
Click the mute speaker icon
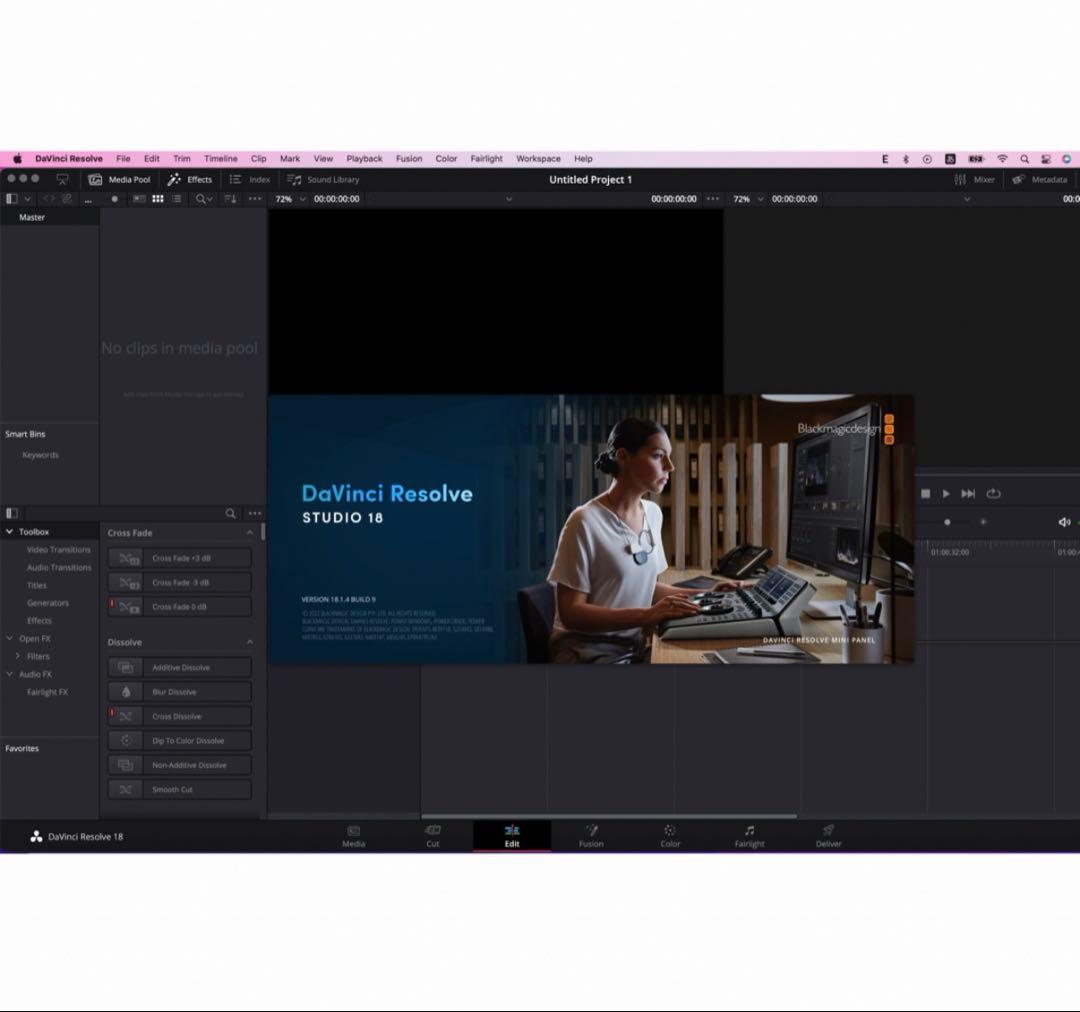click(1064, 522)
